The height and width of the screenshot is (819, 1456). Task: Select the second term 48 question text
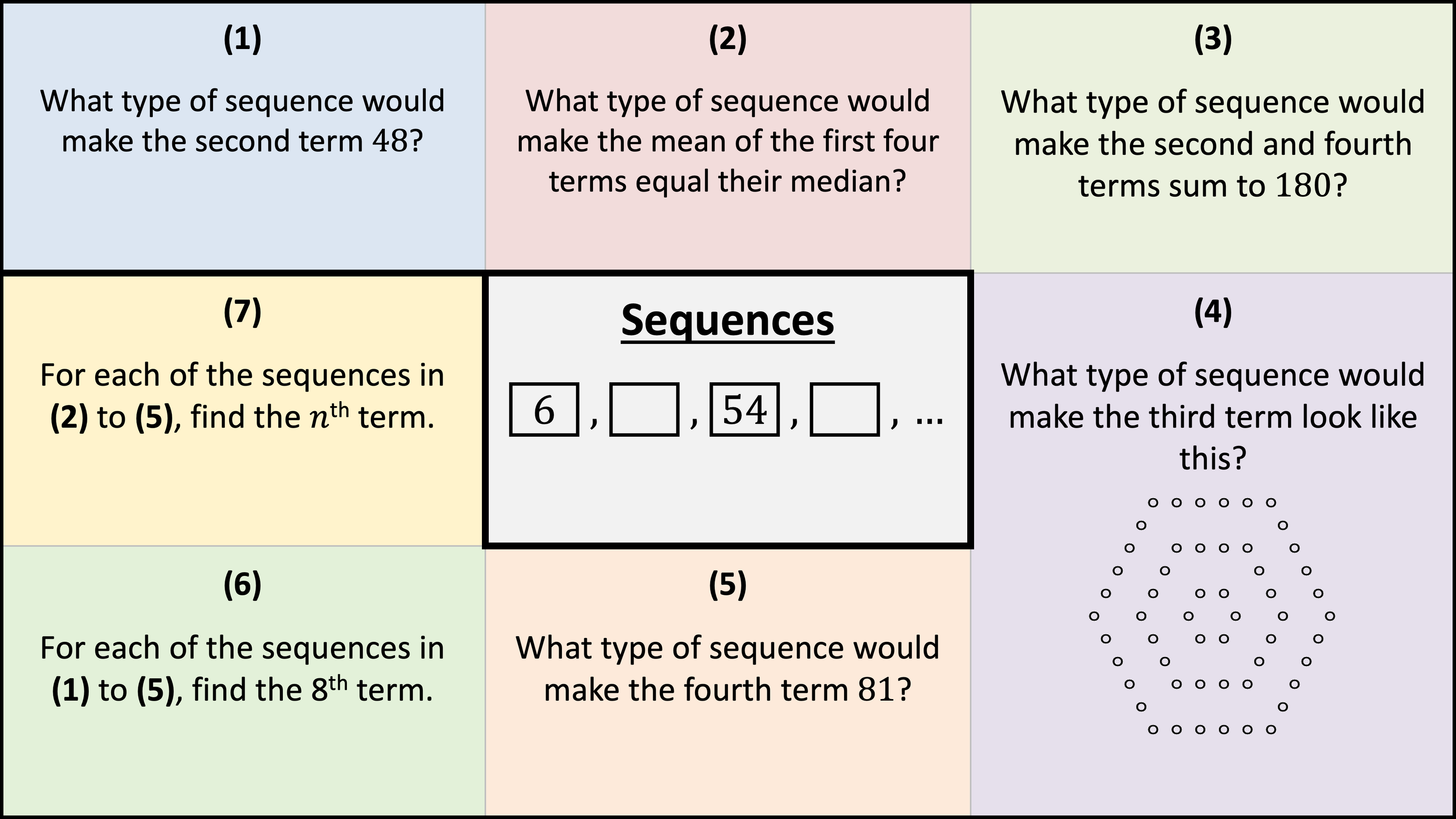[x=243, y=121]
